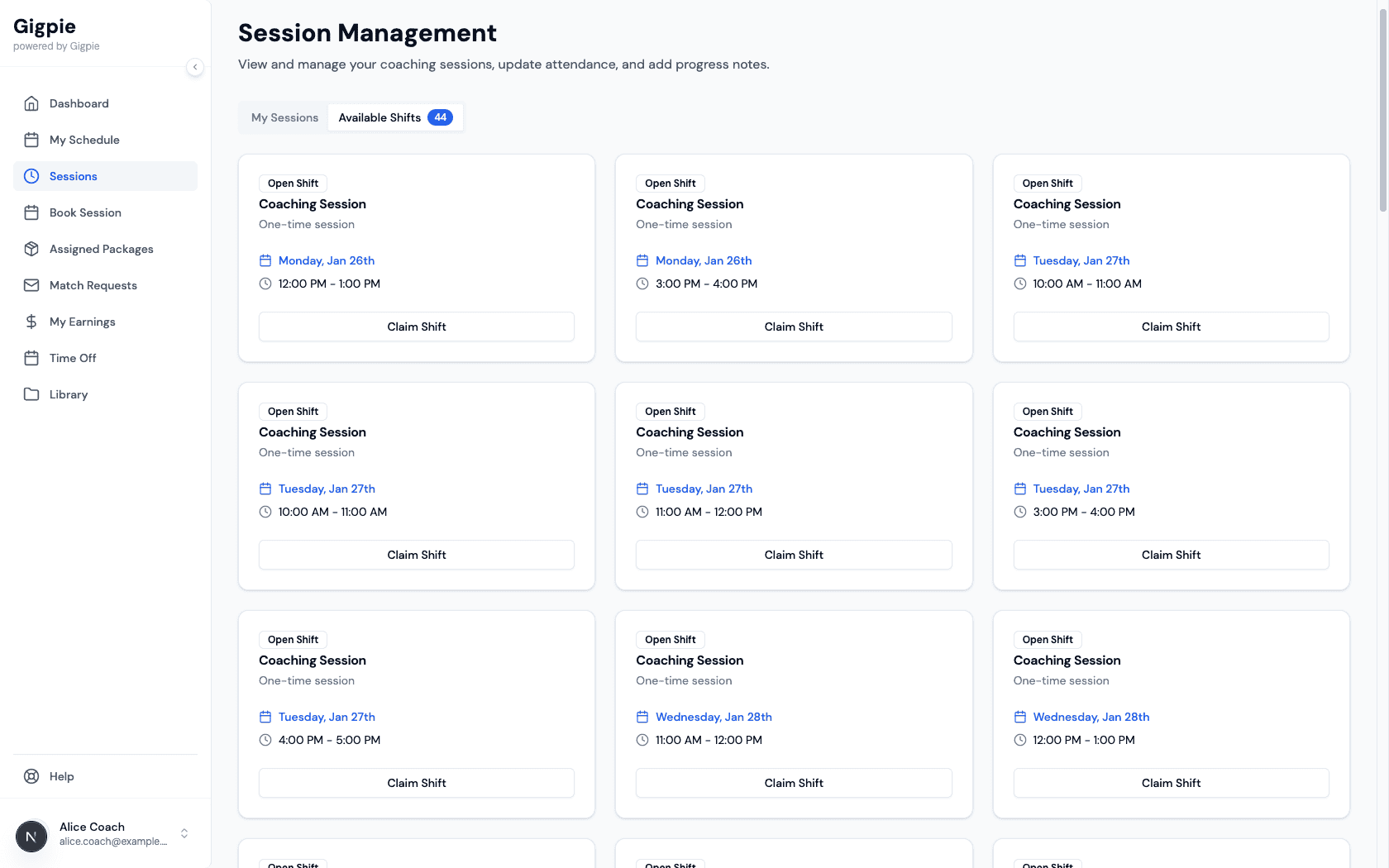Select the Match Requests envelope icon
This screenshot has height=868, width=1389.
click(x=31, y=285)
